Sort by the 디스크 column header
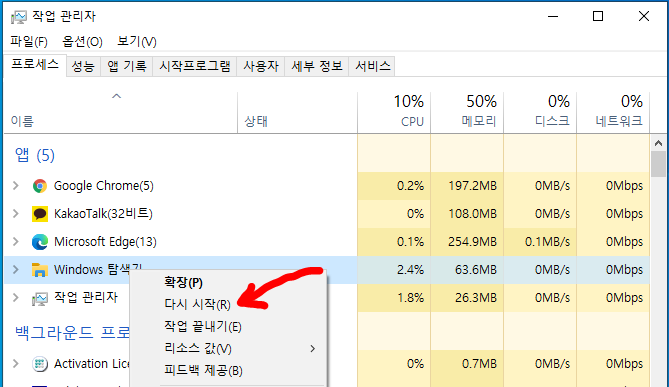The height and width of the screenshot is (387, 669). coord(540,112)
